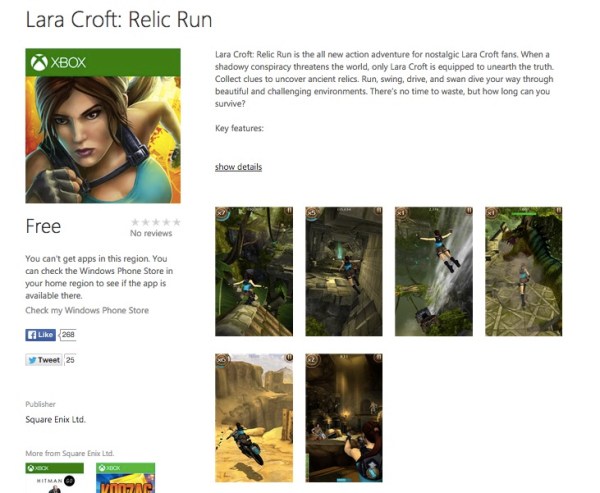Screen dimensions: 600x493
Task: Click the Facebook like count 268
Action: 68,335
